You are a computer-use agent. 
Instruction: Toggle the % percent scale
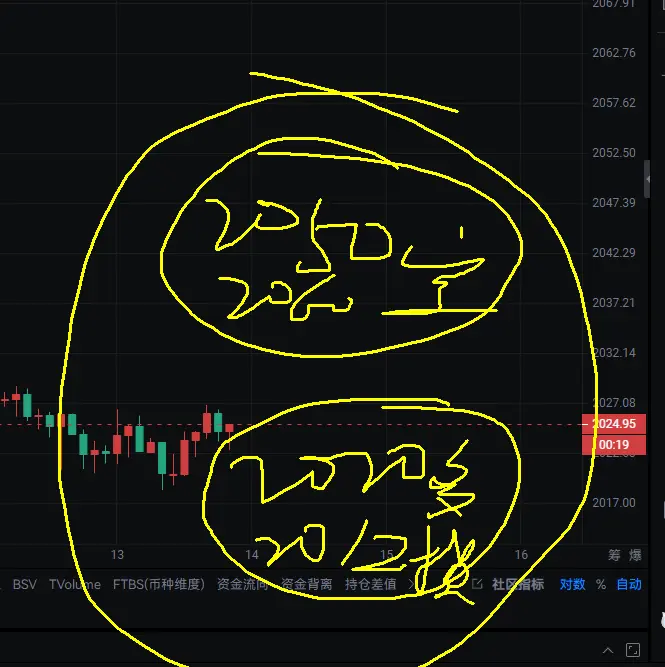[x=601, y=584]
